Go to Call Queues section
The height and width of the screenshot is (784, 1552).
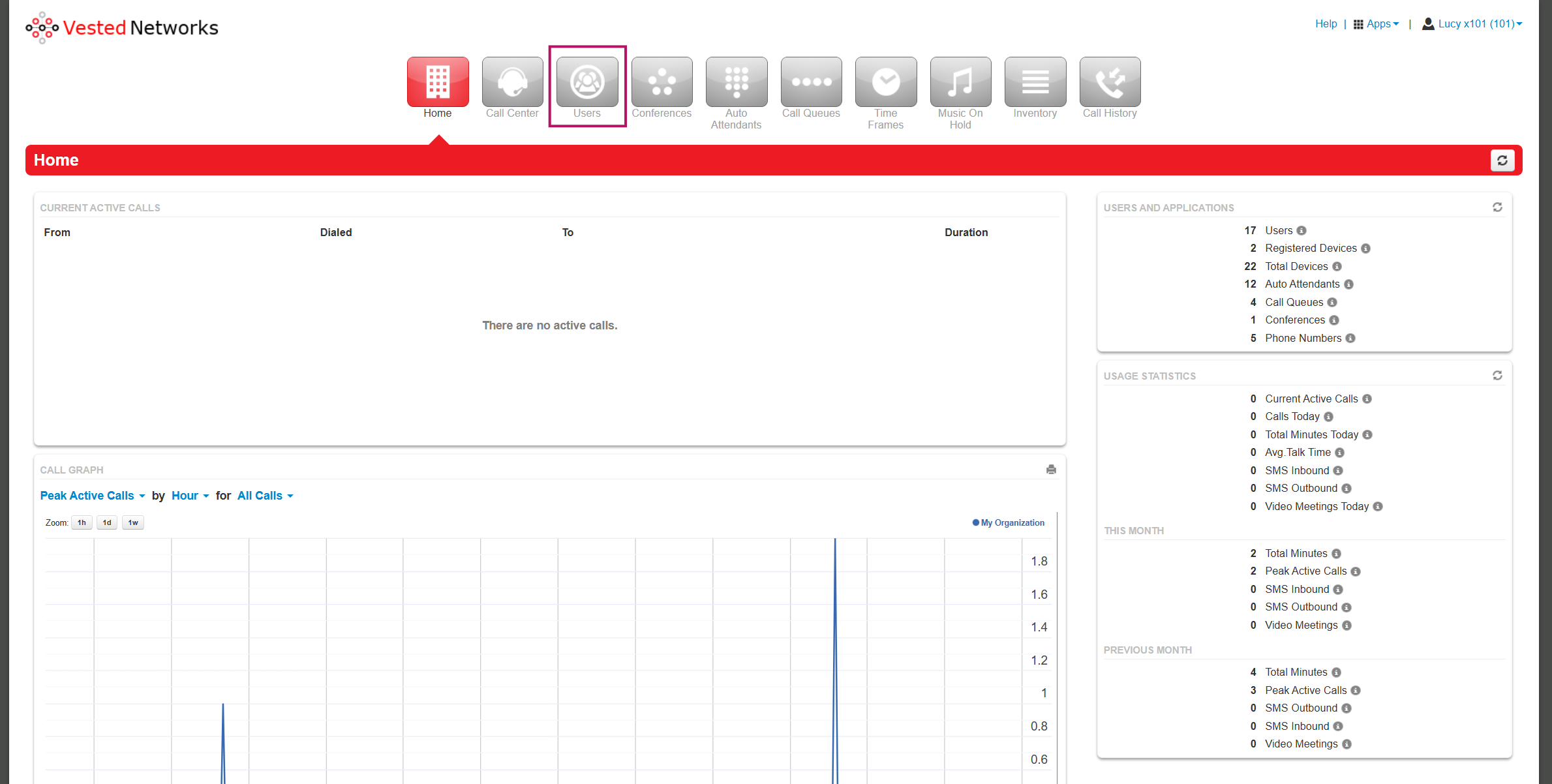click(811, 82)
